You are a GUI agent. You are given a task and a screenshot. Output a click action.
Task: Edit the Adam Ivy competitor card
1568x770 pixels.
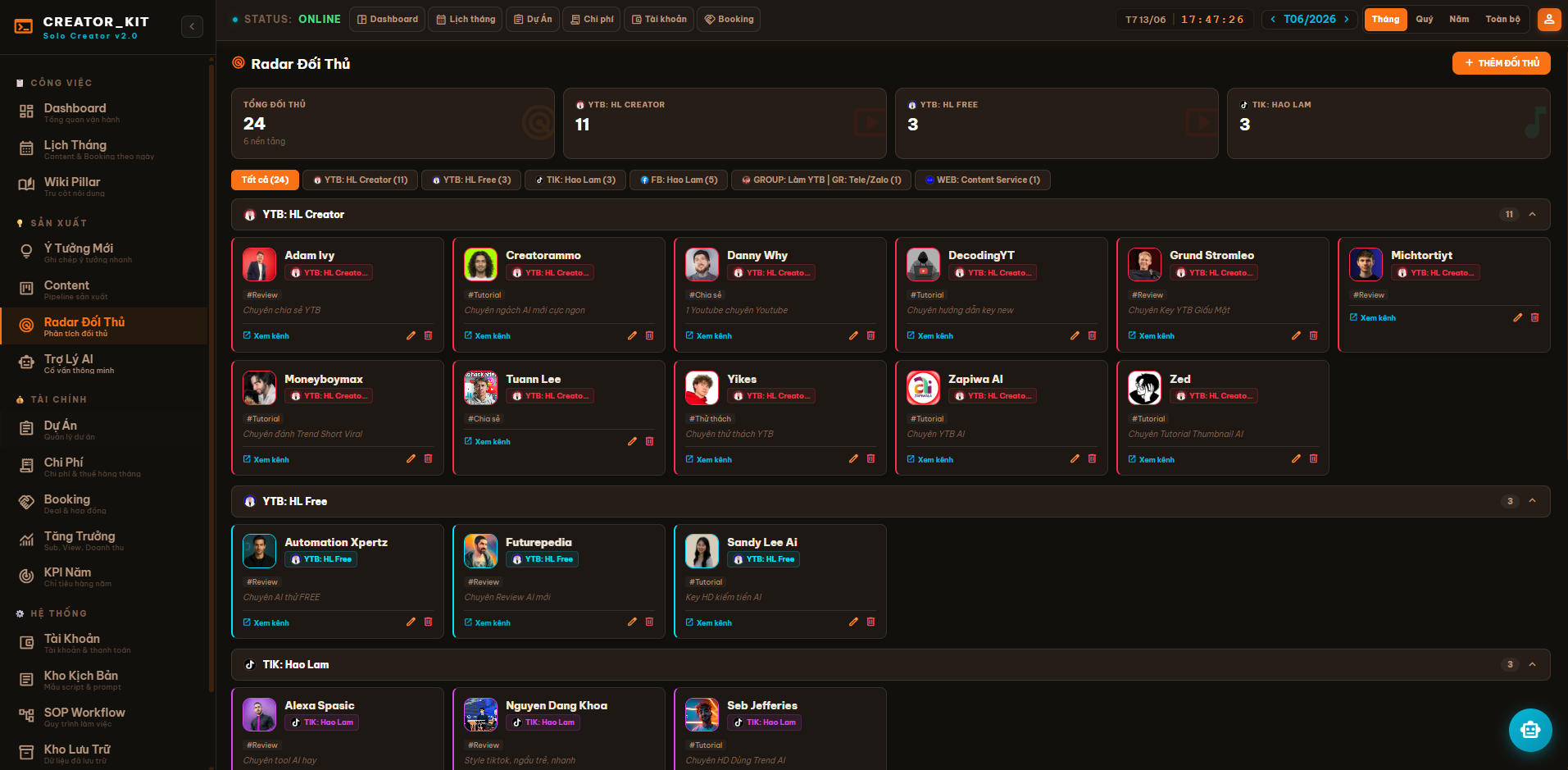click(x=411, y=335)
